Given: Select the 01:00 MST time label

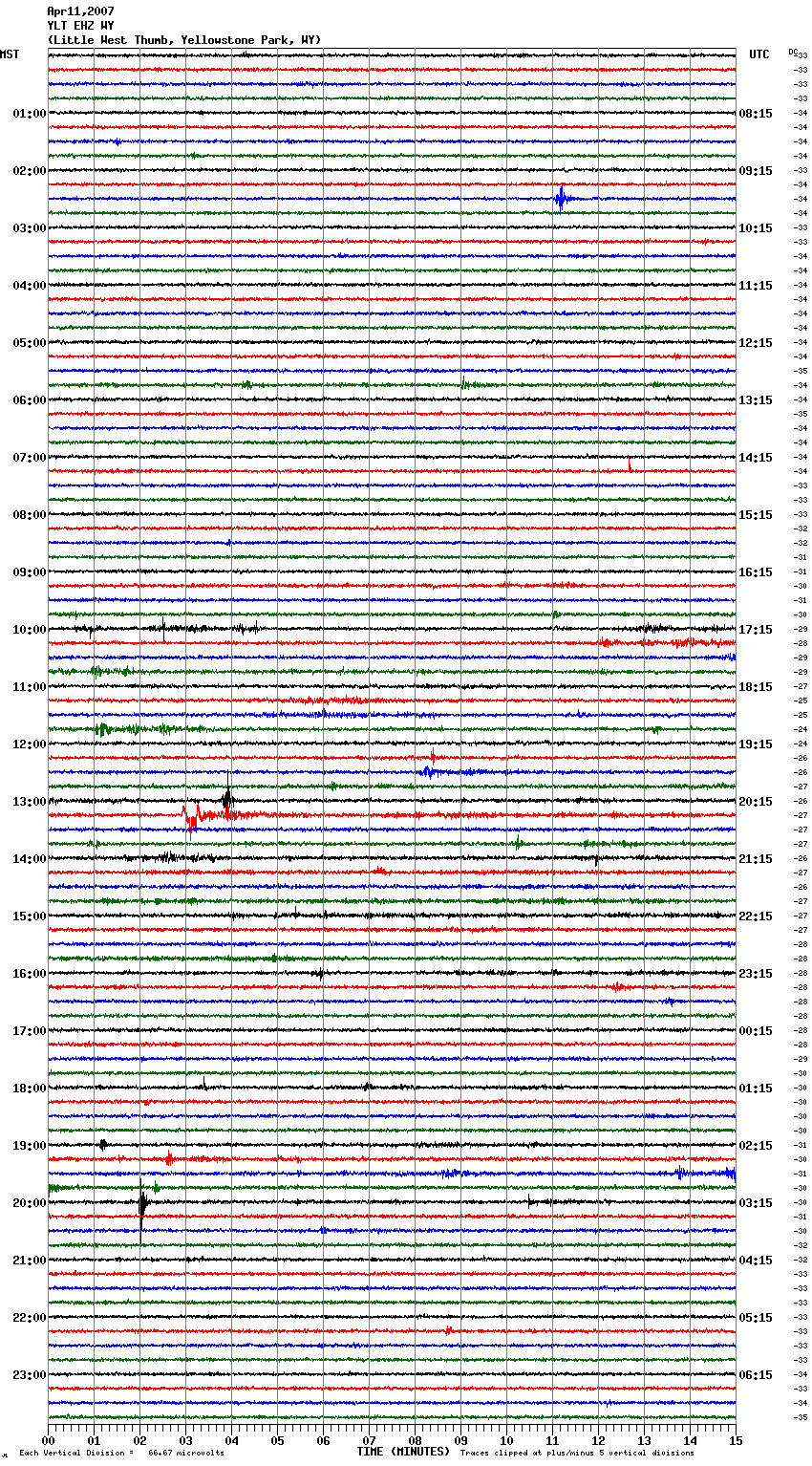Looking at the screenshot, I should point(29,114).
